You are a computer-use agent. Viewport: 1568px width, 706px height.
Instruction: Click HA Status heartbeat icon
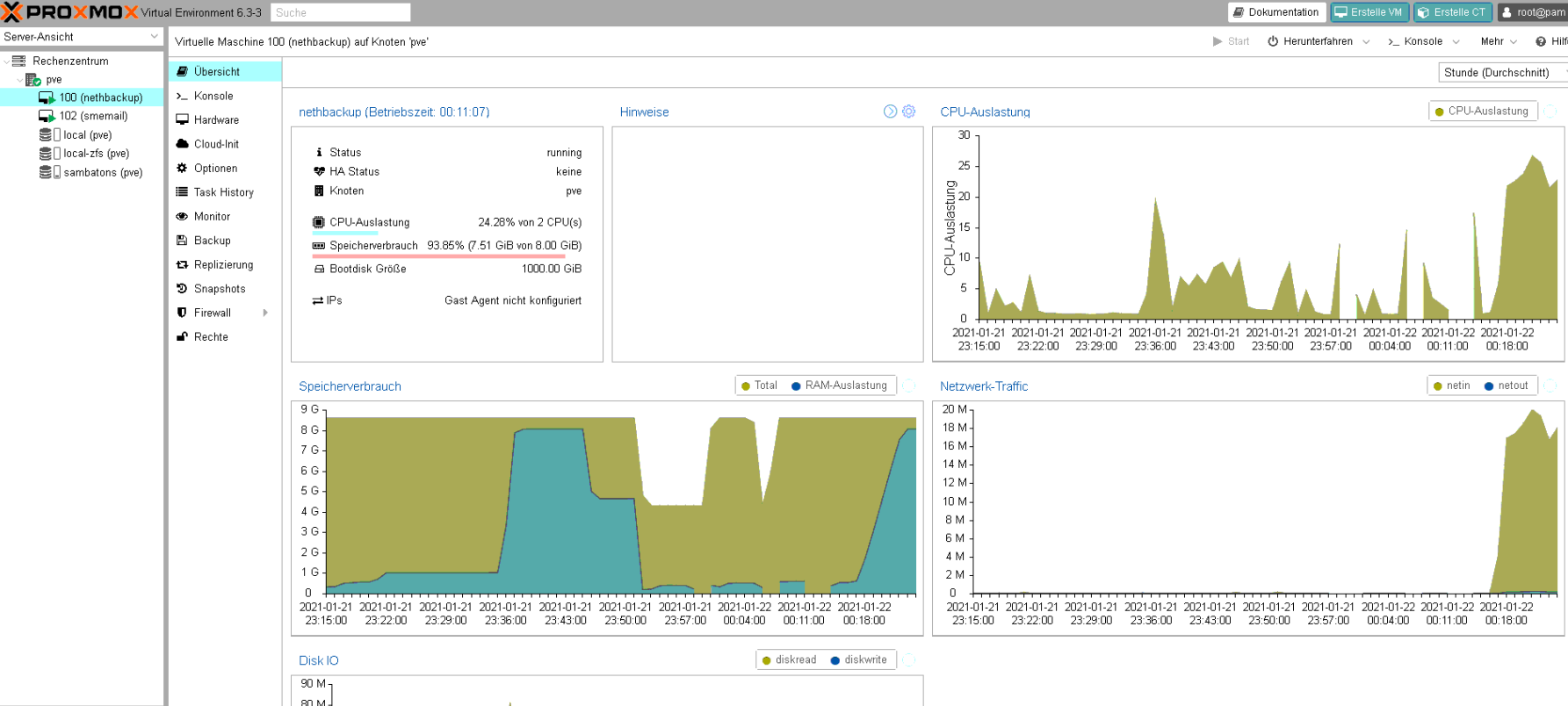point(319,171)
